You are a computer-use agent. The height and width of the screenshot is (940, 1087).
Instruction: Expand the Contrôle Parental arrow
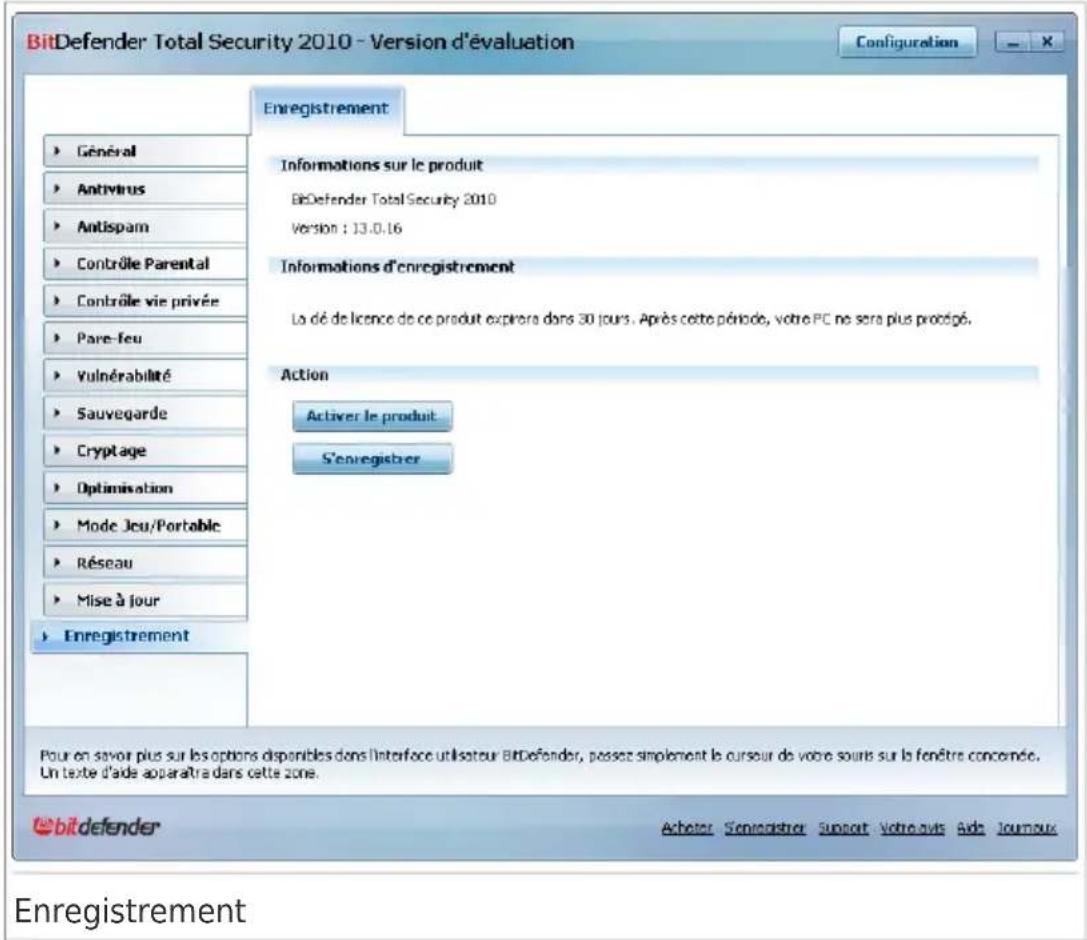click(x=57, y=263)
